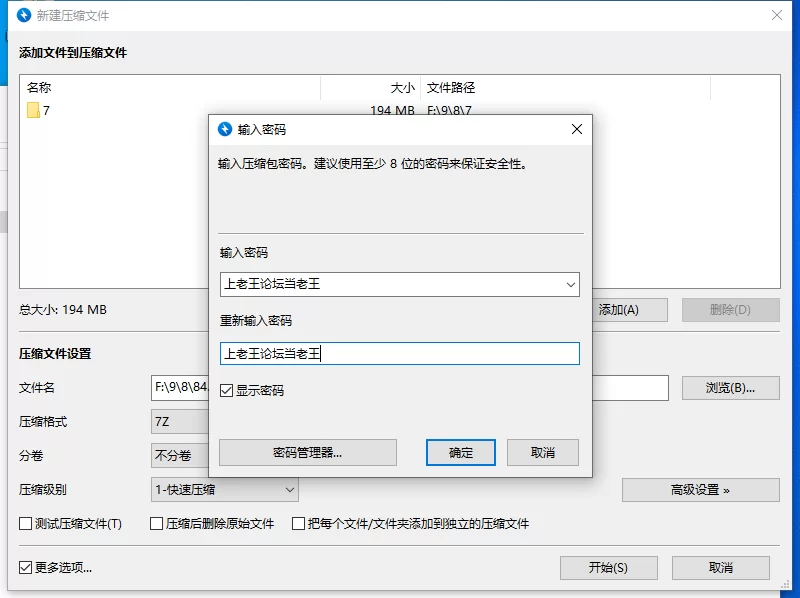Click the 删除(D) button

click(x=731, y=310)
